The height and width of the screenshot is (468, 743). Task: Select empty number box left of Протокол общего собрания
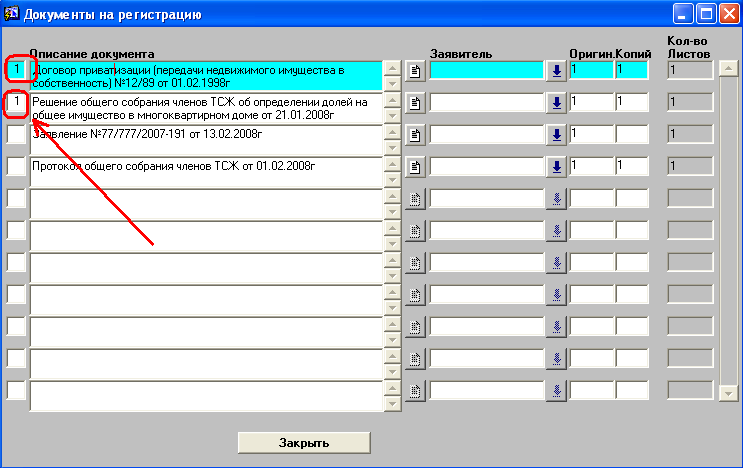click(17, 166)
